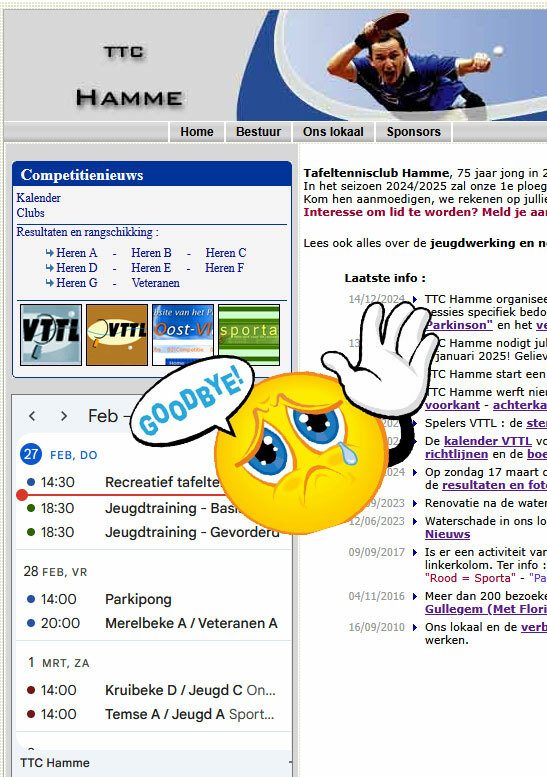
Task: Open the blue VTTL logo thumbnail
Action: click(51, 335)
